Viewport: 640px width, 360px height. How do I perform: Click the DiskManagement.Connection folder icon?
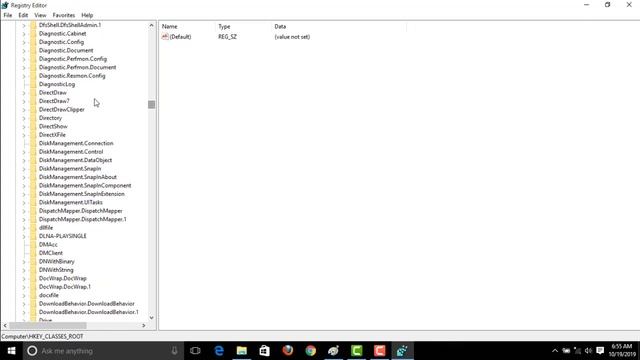coord(33,143)
